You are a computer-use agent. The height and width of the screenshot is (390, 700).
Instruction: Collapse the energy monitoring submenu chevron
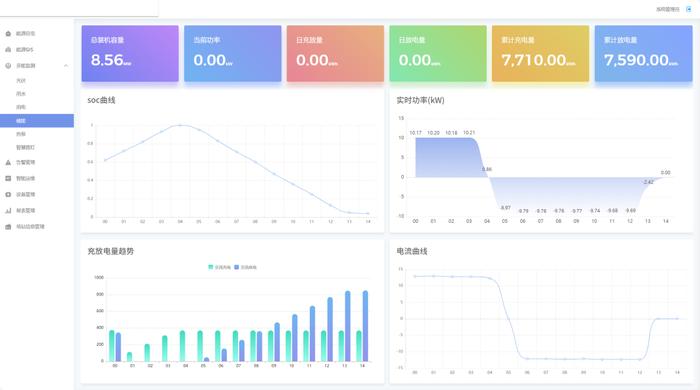[66, 66]
